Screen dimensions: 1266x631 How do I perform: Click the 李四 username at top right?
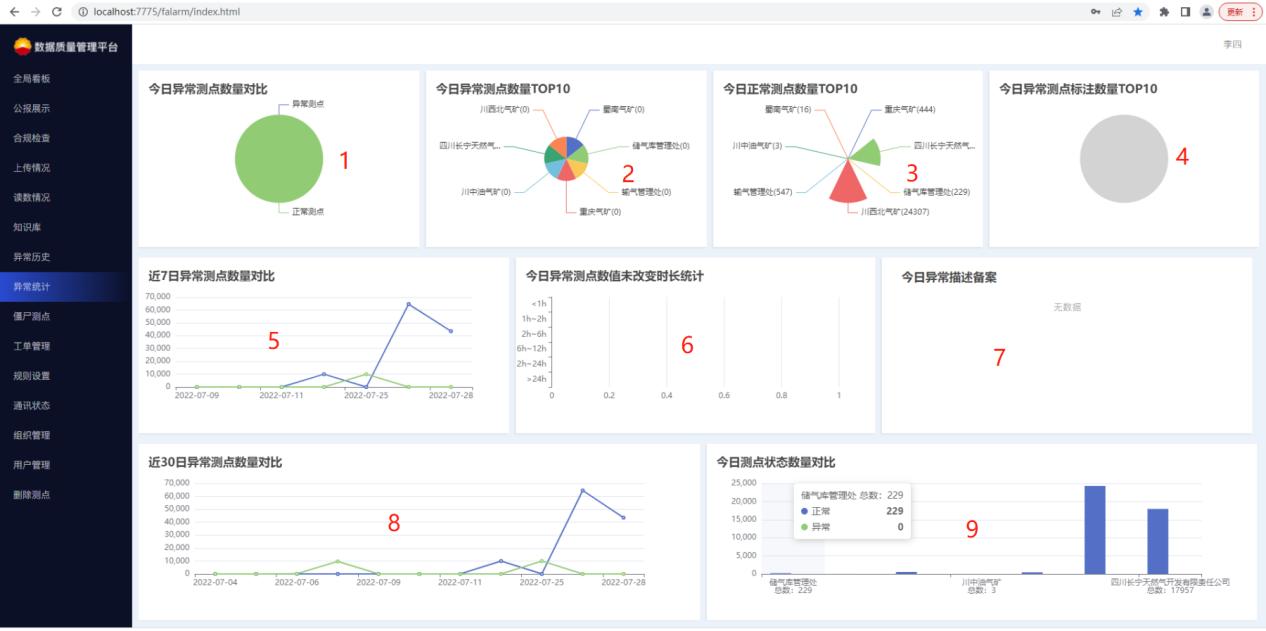[x=1232, y=45]
